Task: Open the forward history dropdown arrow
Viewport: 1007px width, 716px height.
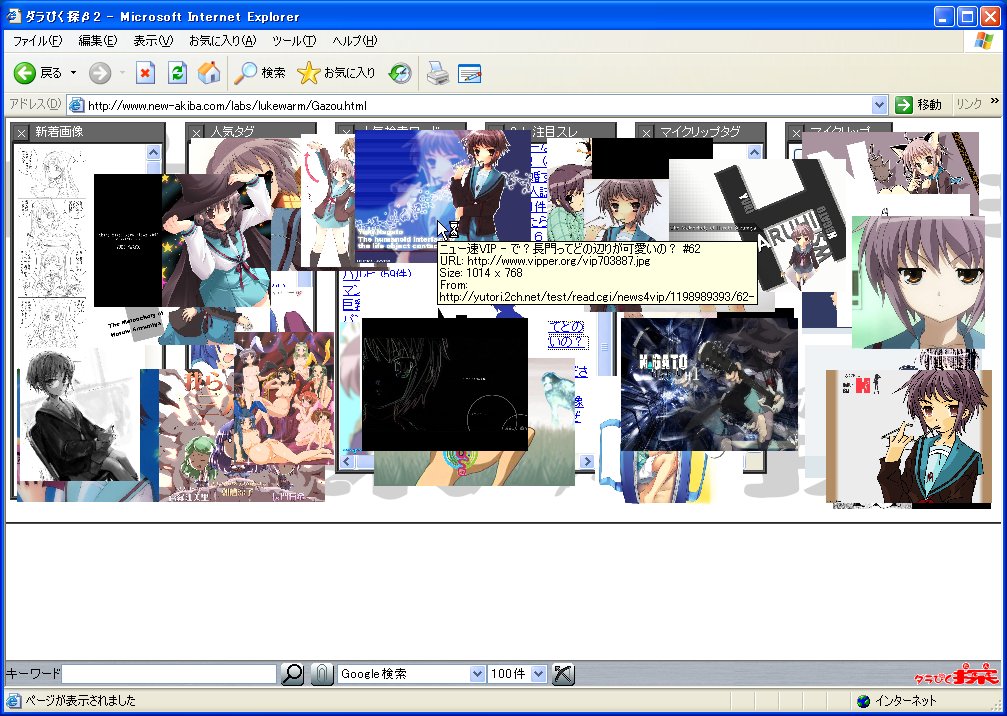Action: pos(122,73)
